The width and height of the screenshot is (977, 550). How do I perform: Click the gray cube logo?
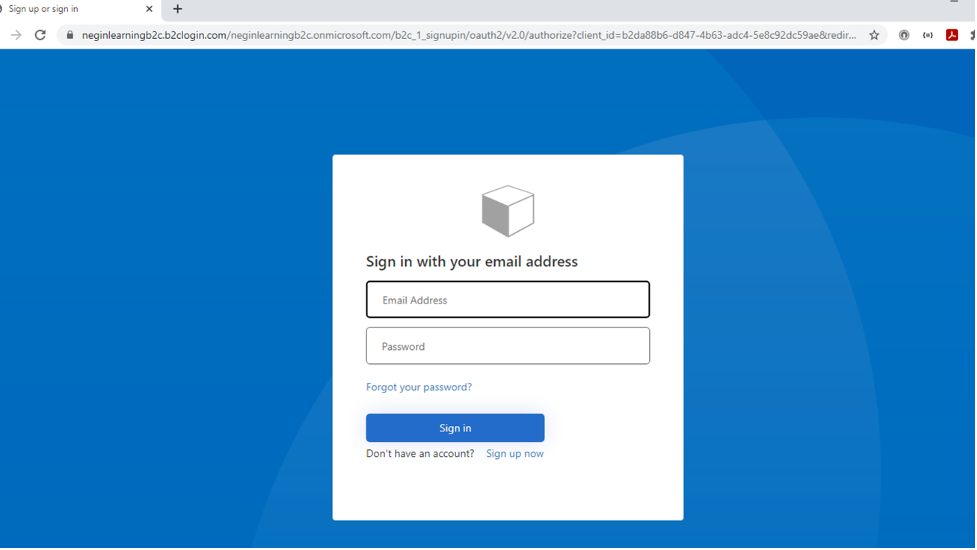click(x=508, y=211)
